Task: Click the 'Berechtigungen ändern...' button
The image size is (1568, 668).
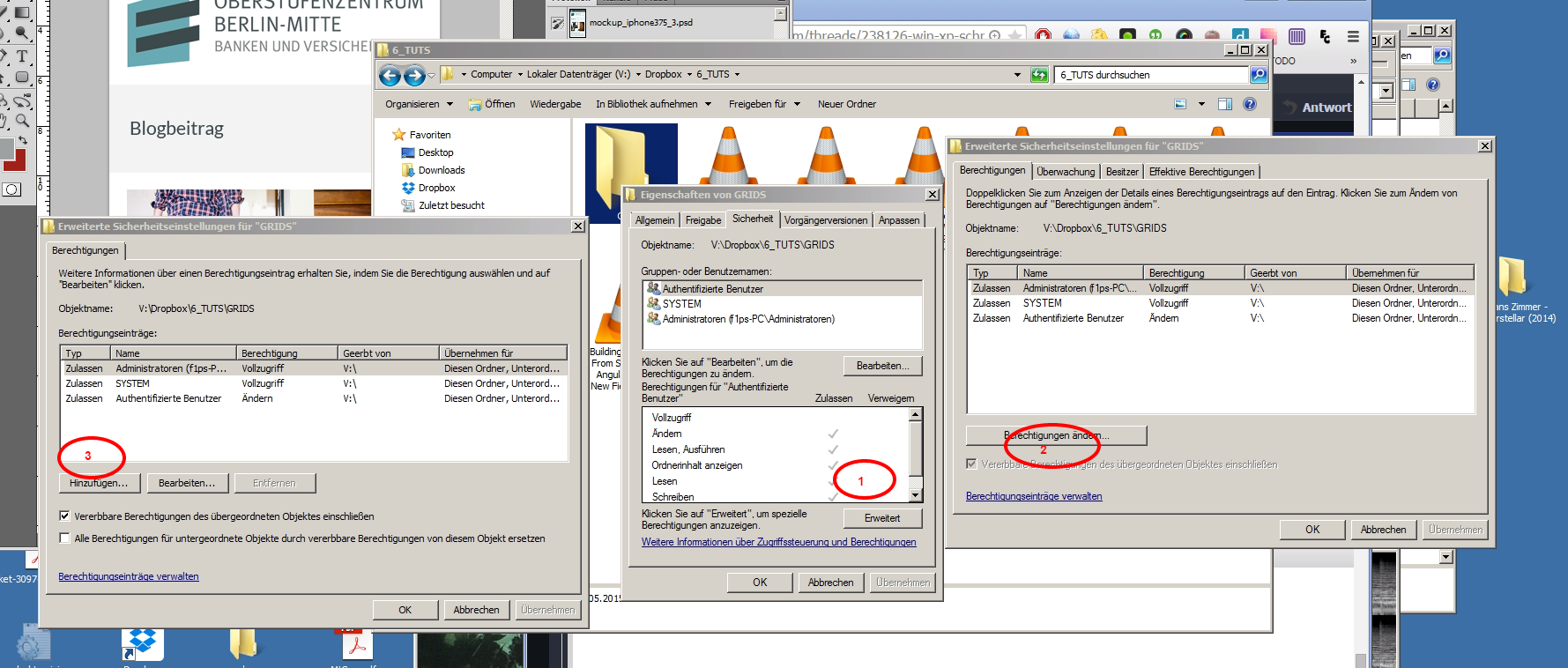Action: (1056, 435)
